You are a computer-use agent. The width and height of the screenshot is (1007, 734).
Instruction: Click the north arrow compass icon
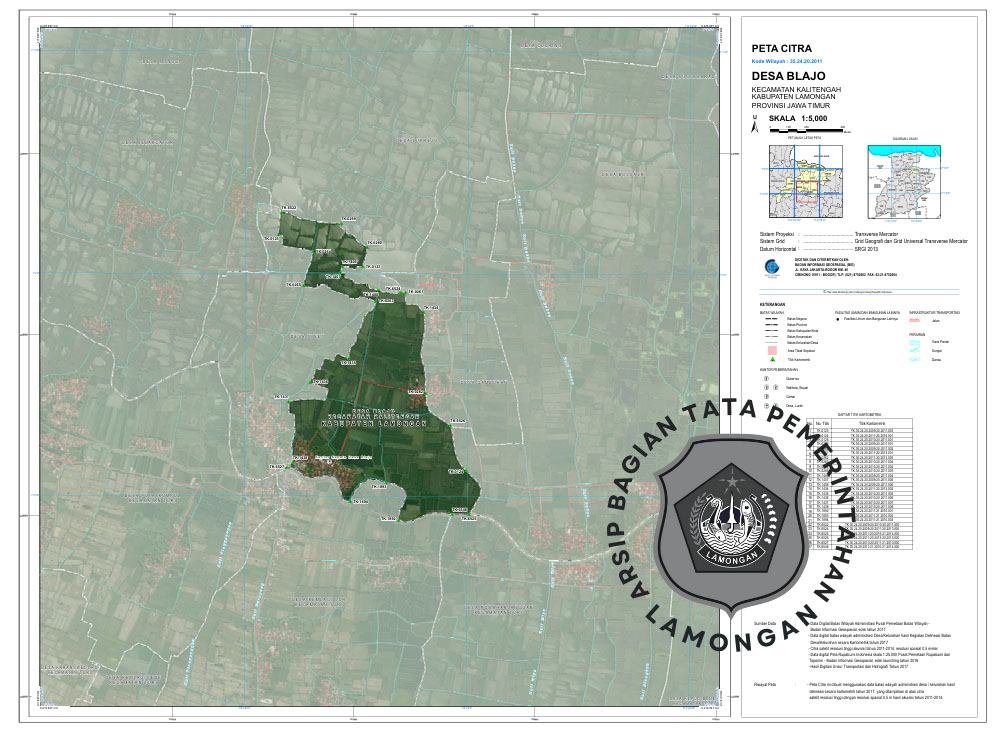[755, 126]
